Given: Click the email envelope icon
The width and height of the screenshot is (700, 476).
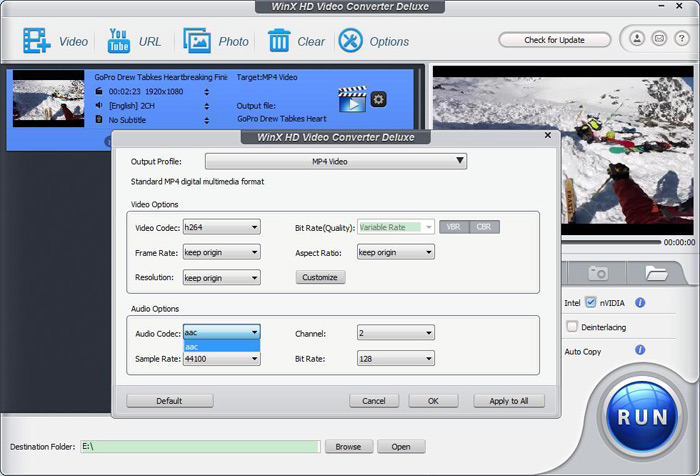Looking at the screenshot, I should 659,39.
